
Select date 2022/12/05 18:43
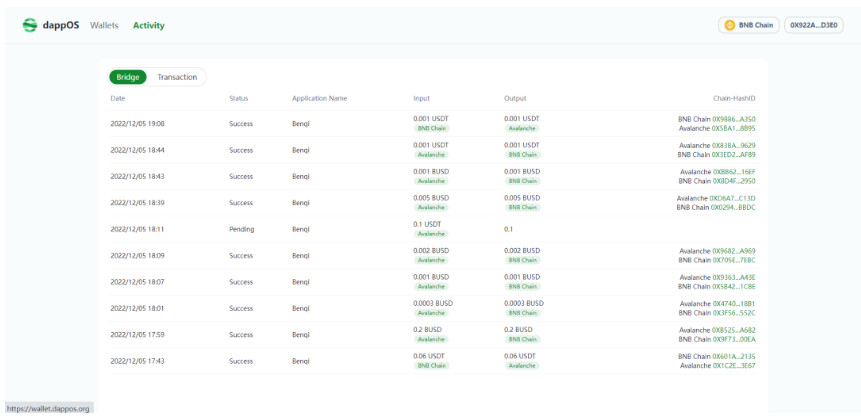(137, 176)
